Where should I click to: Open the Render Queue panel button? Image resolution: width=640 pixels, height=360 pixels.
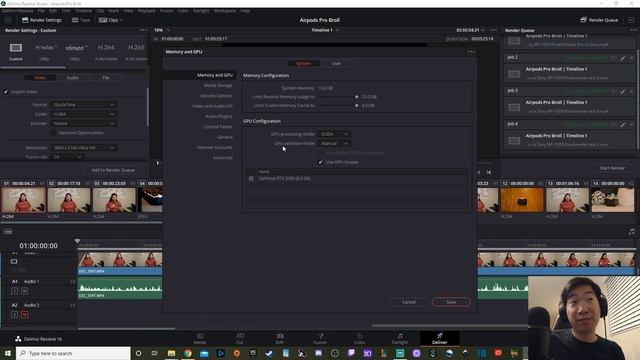(x=599, y=20)
